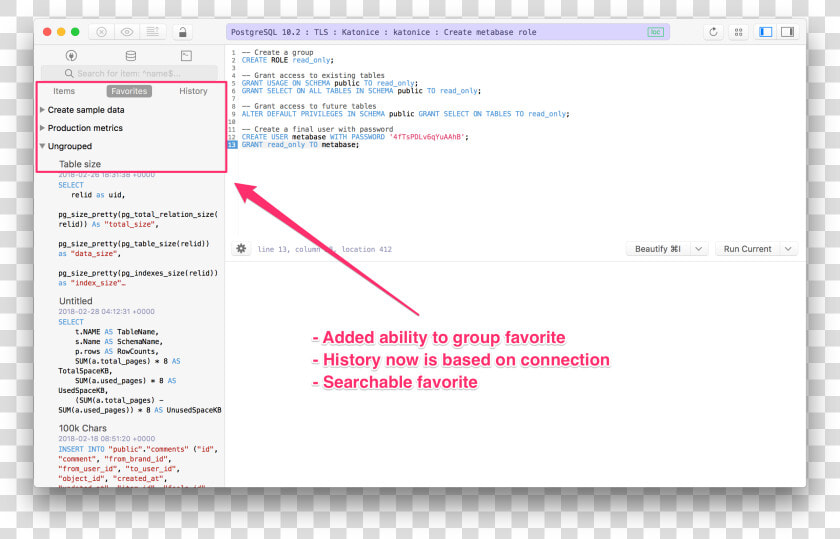This screenshot has height=539, width=840.
Task: Click the database cylinder icon in sidebar
Action: point(131,55)
